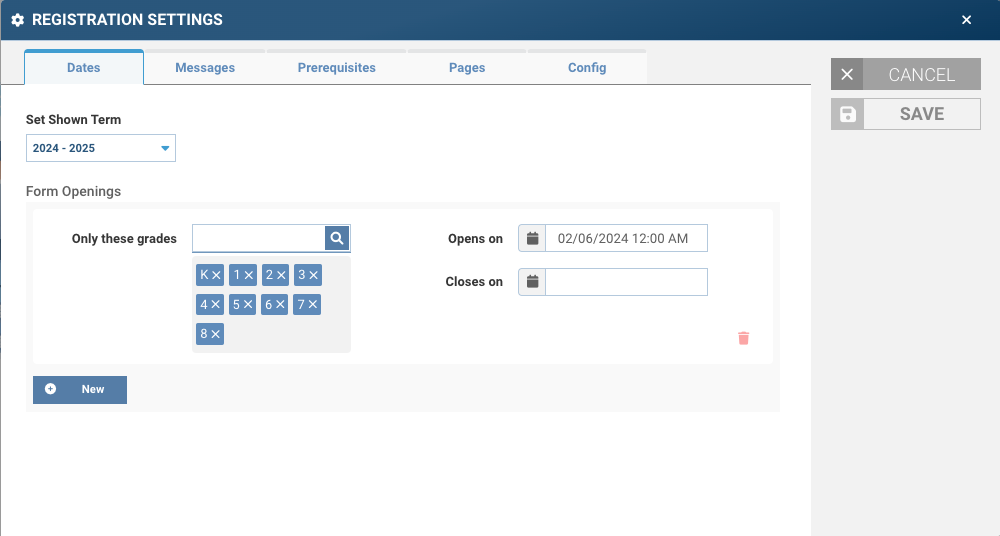Remove grade K chip
Image resolution: width=1000 pixels, height=536 pixels.
coord(216,275)
